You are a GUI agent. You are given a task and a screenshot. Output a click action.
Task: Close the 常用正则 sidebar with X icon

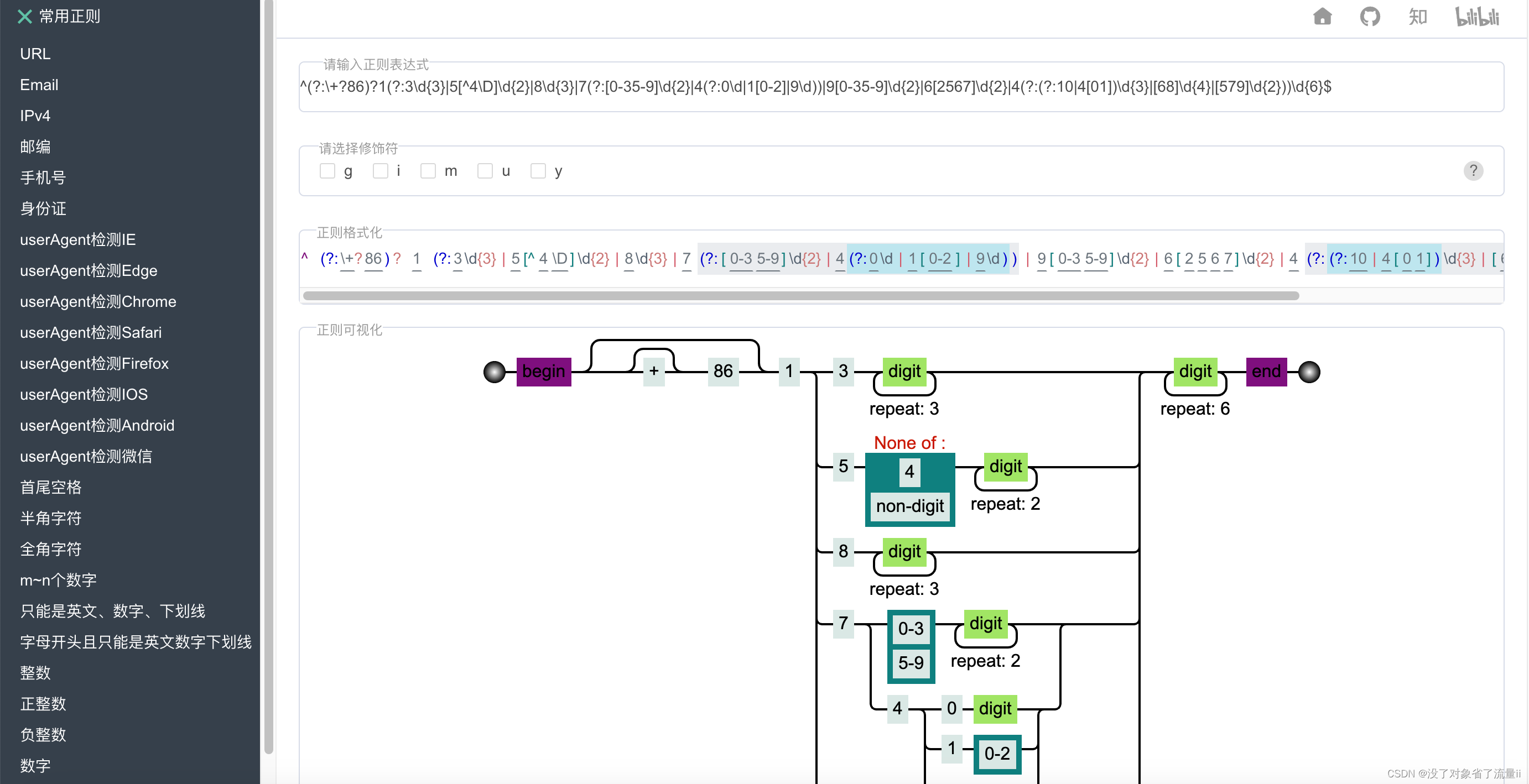coord(24,17)
